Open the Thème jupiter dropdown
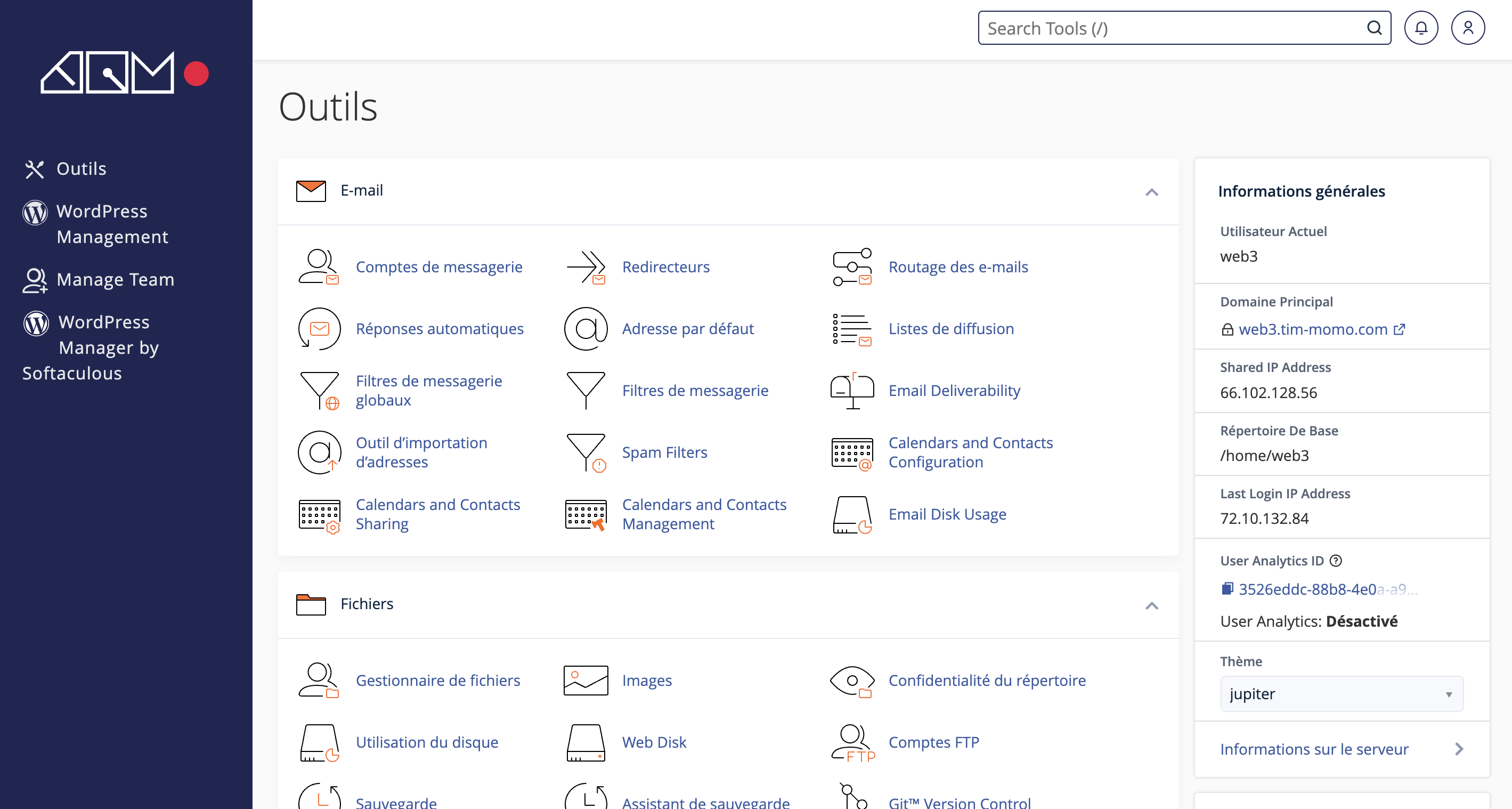1512x809 pixels. point(1341,694)
